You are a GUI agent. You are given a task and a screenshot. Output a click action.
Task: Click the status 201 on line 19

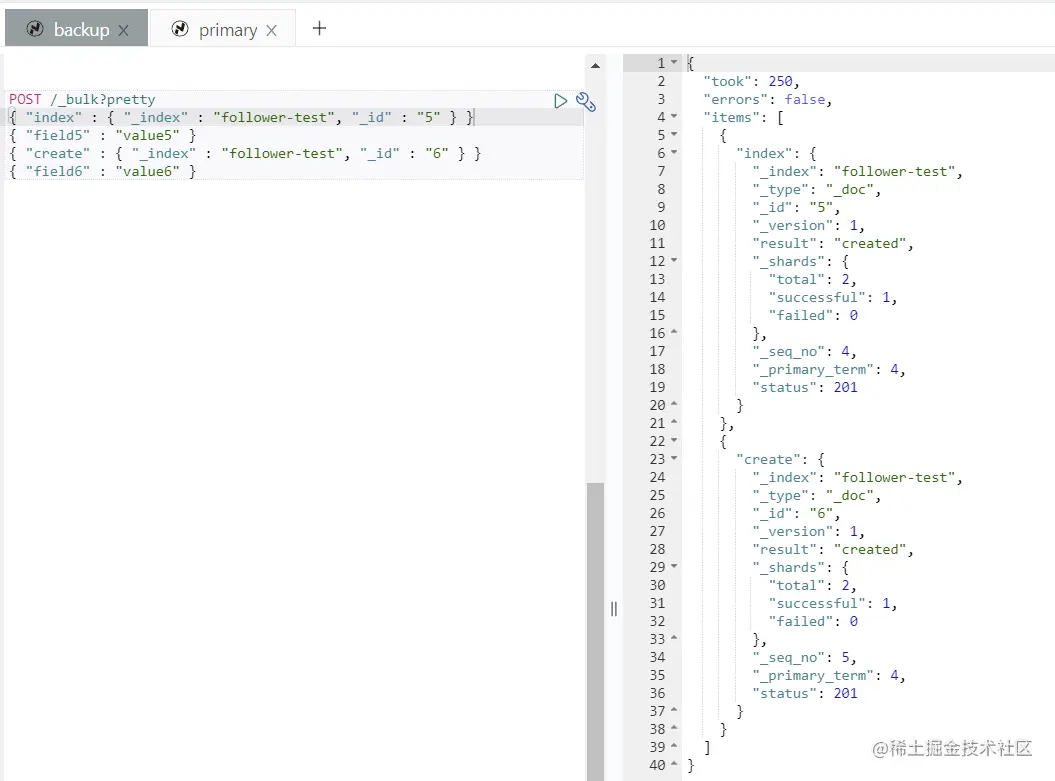[x=805, y=387]
